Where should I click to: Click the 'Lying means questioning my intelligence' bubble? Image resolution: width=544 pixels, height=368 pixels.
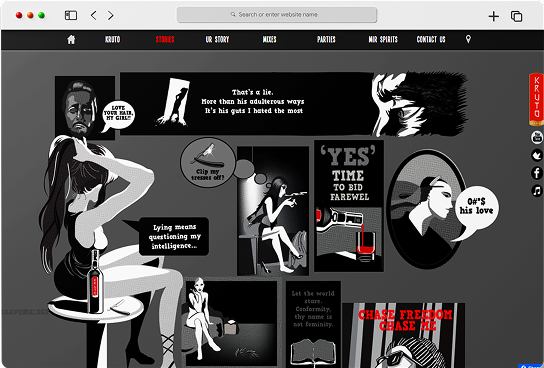173,236
